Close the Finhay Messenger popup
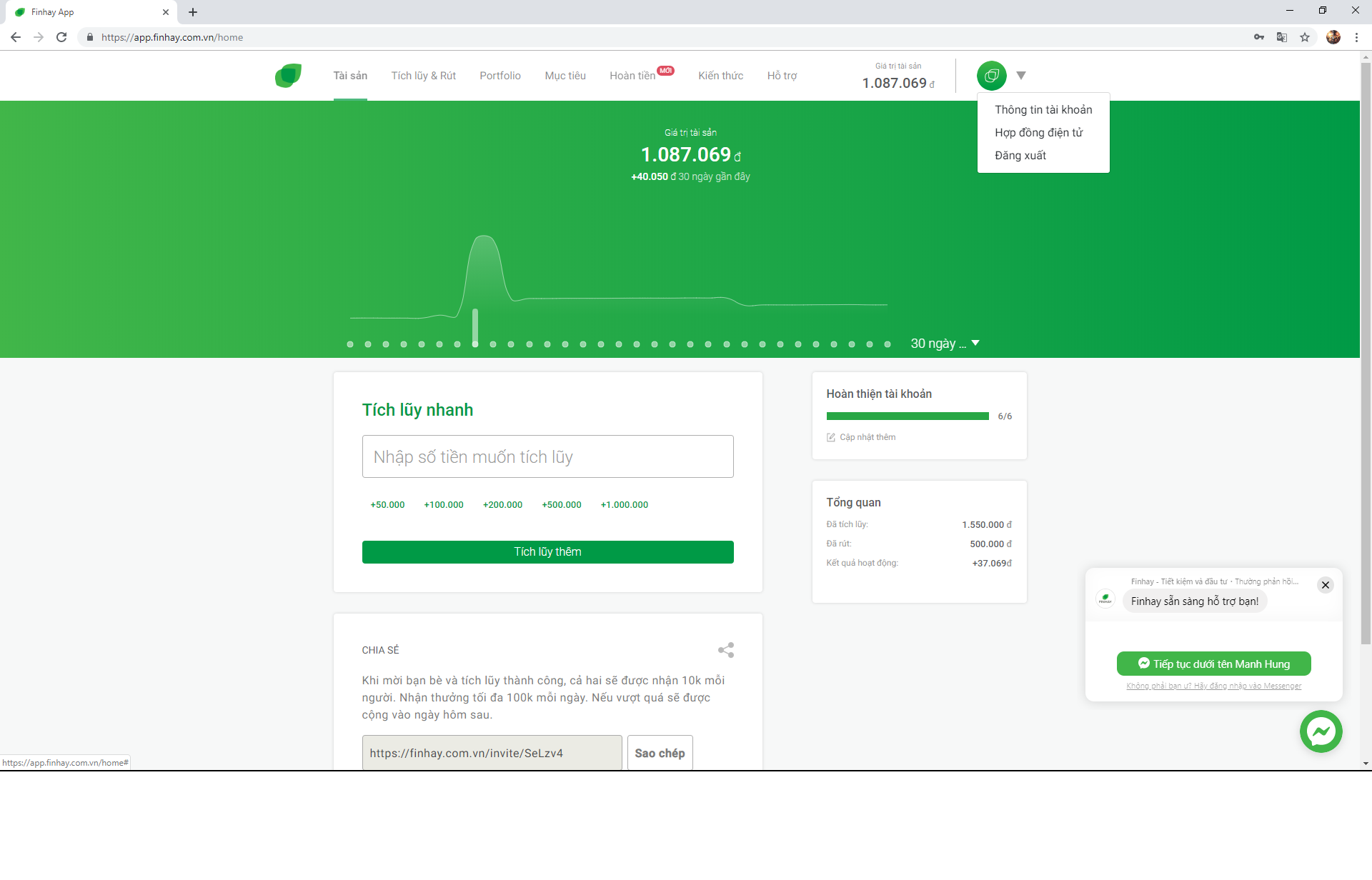Image resolution: width=1372 pixels, height=880 pixels. pyautogui.click(x=1326, y=585)
